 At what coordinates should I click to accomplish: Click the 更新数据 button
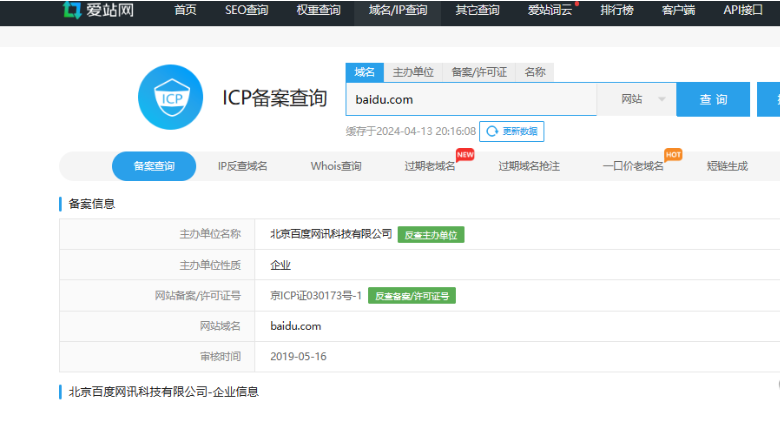point(511,131)
